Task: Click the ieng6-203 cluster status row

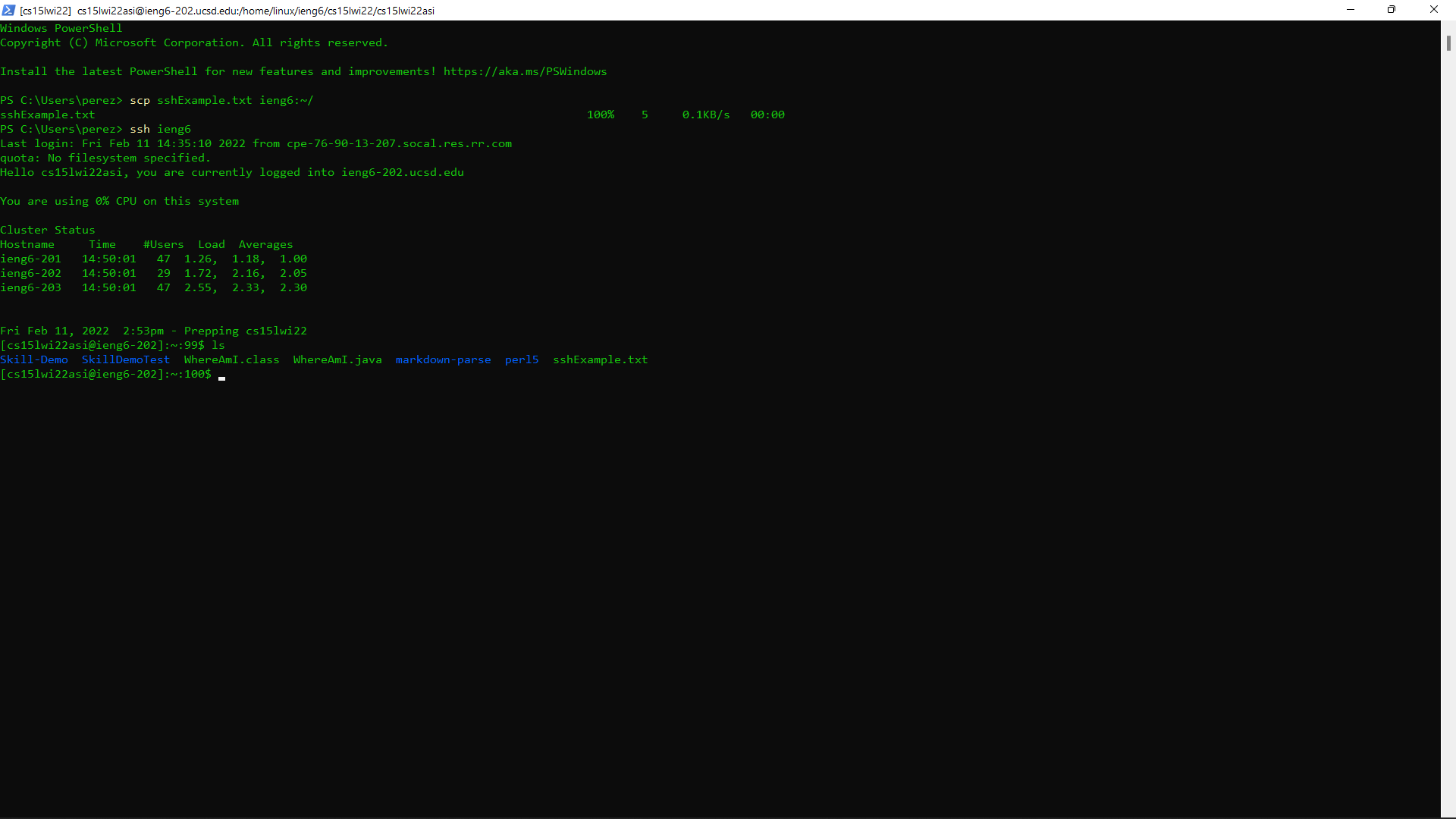Action: tap(153, 287)
